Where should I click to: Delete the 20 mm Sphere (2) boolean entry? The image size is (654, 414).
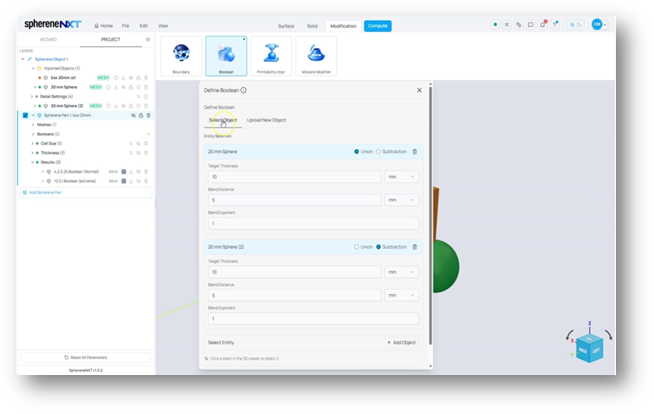pyautogui.click(x=415, y=247)
